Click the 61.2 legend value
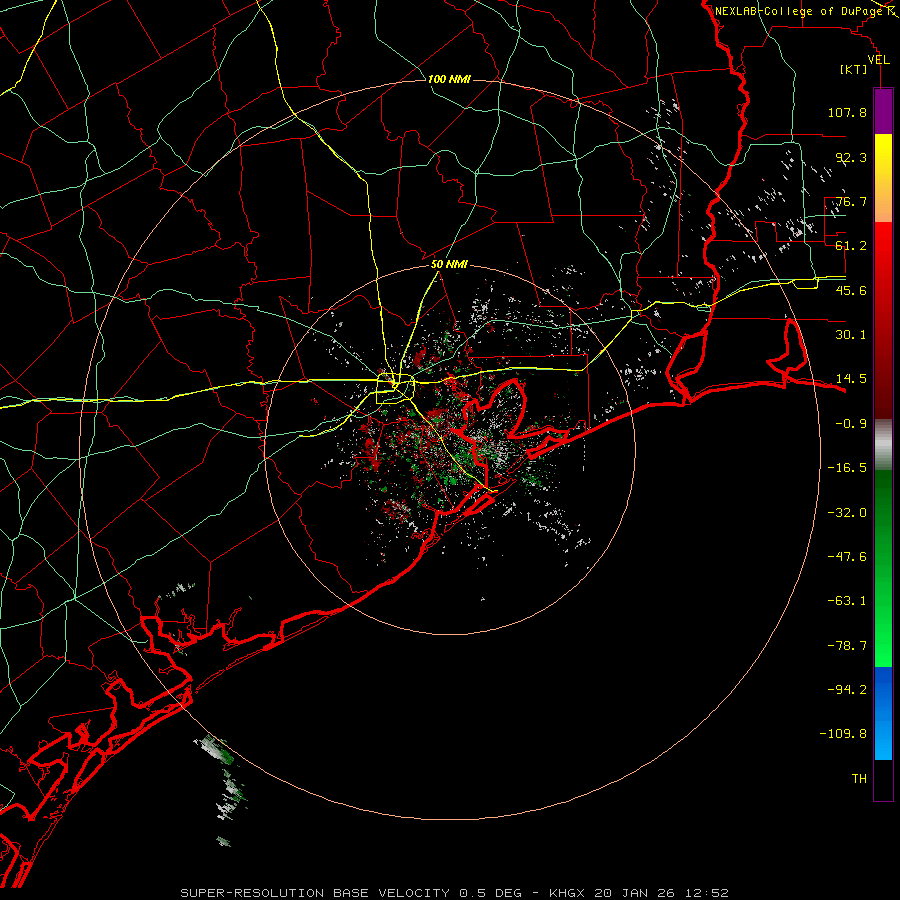The width and height of the screenshot is (900, 900). click(851, 246)
